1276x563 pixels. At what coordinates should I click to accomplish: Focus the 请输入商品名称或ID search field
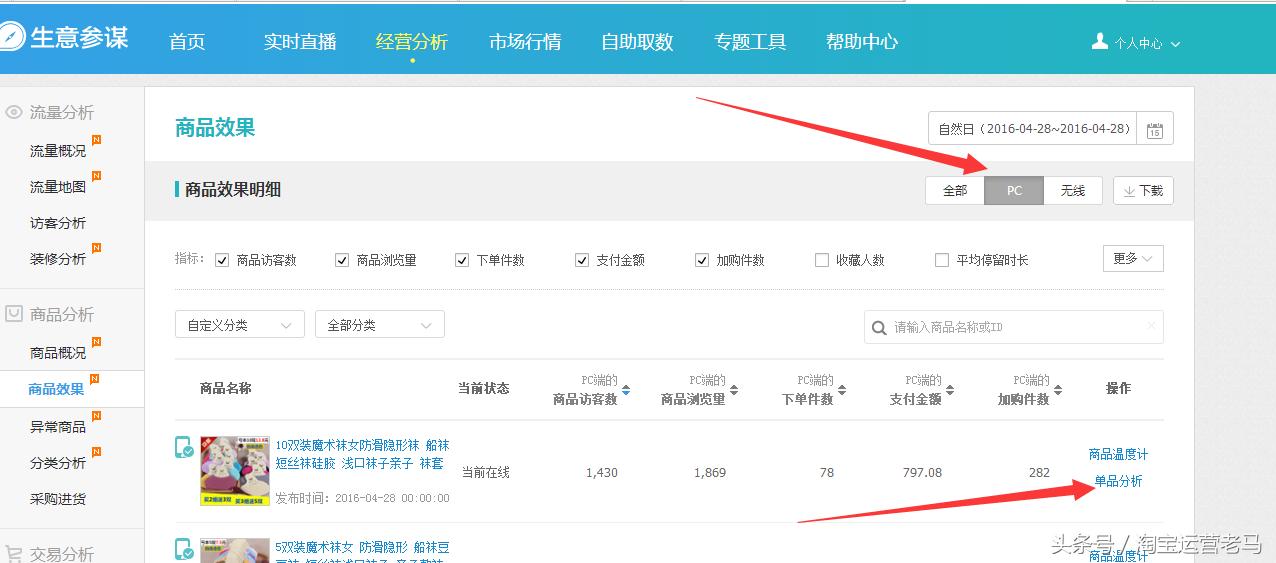1013,327
